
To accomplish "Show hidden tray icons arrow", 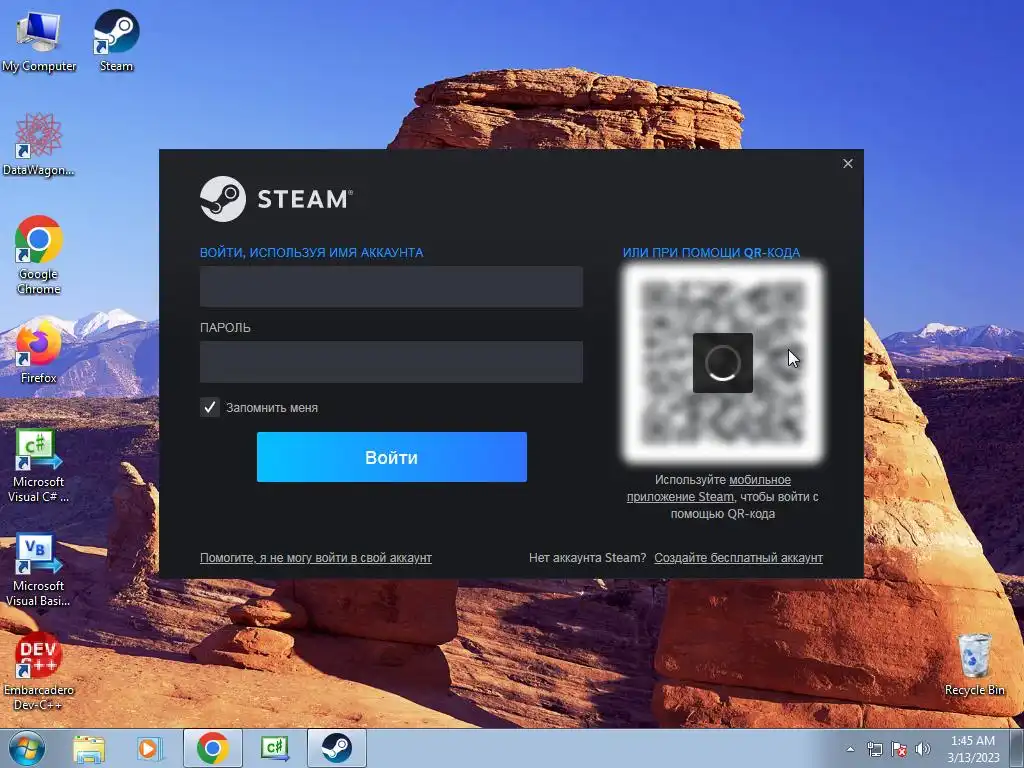I will (x=850, y=749).
